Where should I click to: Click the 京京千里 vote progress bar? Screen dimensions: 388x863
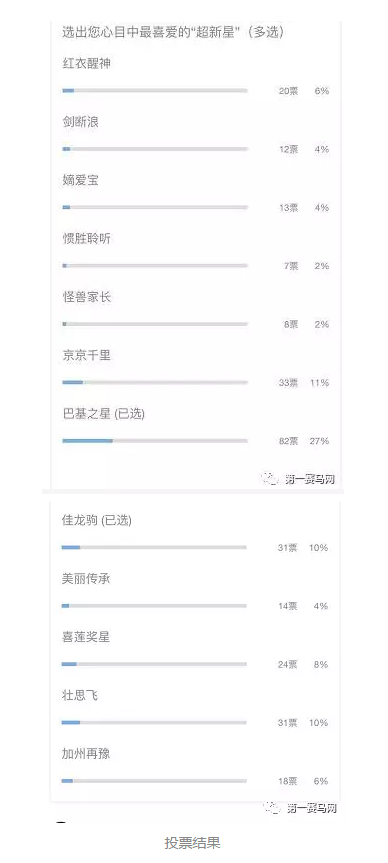pos(155,383)
